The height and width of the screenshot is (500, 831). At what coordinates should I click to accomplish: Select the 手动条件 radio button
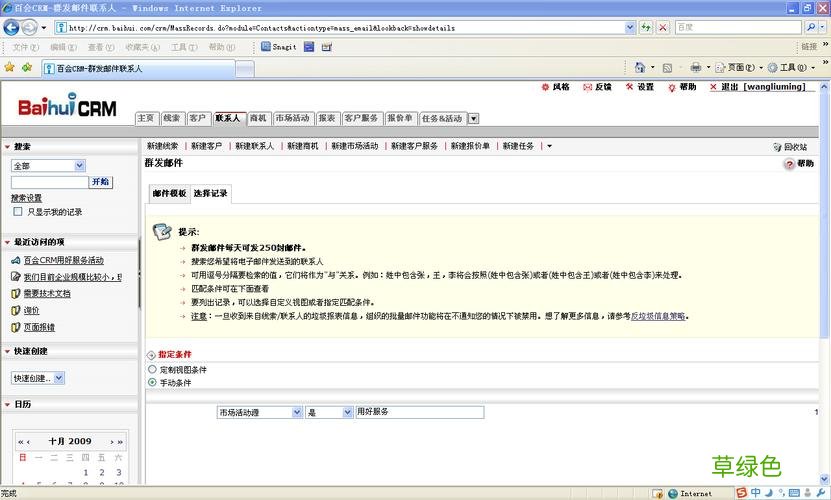pos(152,382)
